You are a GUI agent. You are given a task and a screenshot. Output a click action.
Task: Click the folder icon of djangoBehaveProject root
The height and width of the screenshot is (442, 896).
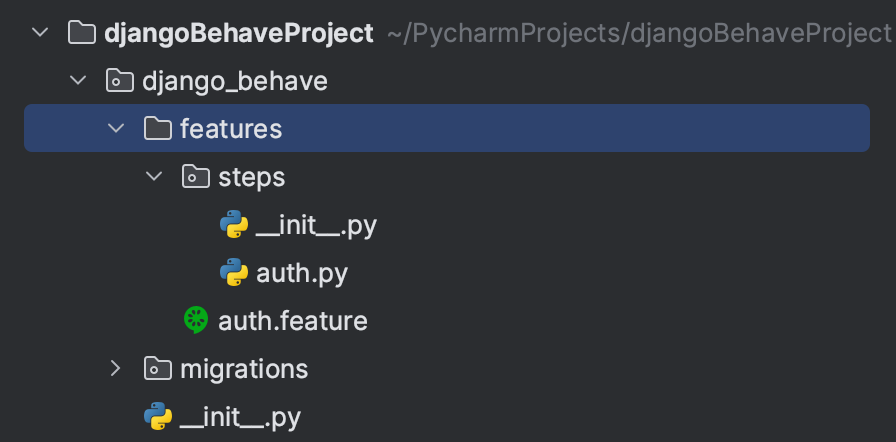tap(82, 33)
